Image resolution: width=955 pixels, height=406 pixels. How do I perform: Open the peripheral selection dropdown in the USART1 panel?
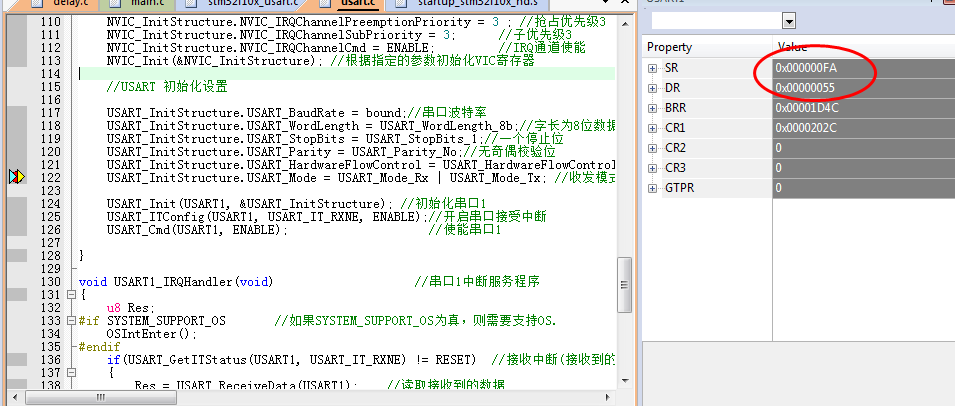(x=789, y=22)
